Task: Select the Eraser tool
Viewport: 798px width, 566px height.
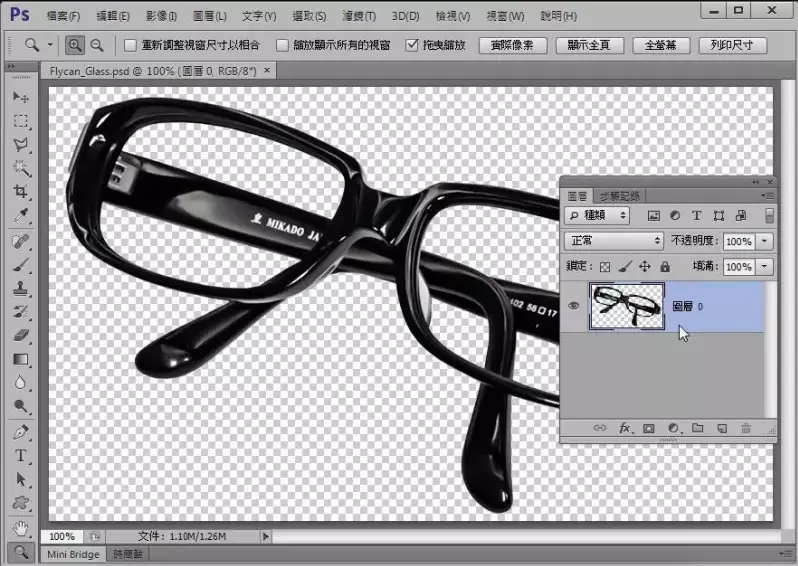Action: point(20,336)
